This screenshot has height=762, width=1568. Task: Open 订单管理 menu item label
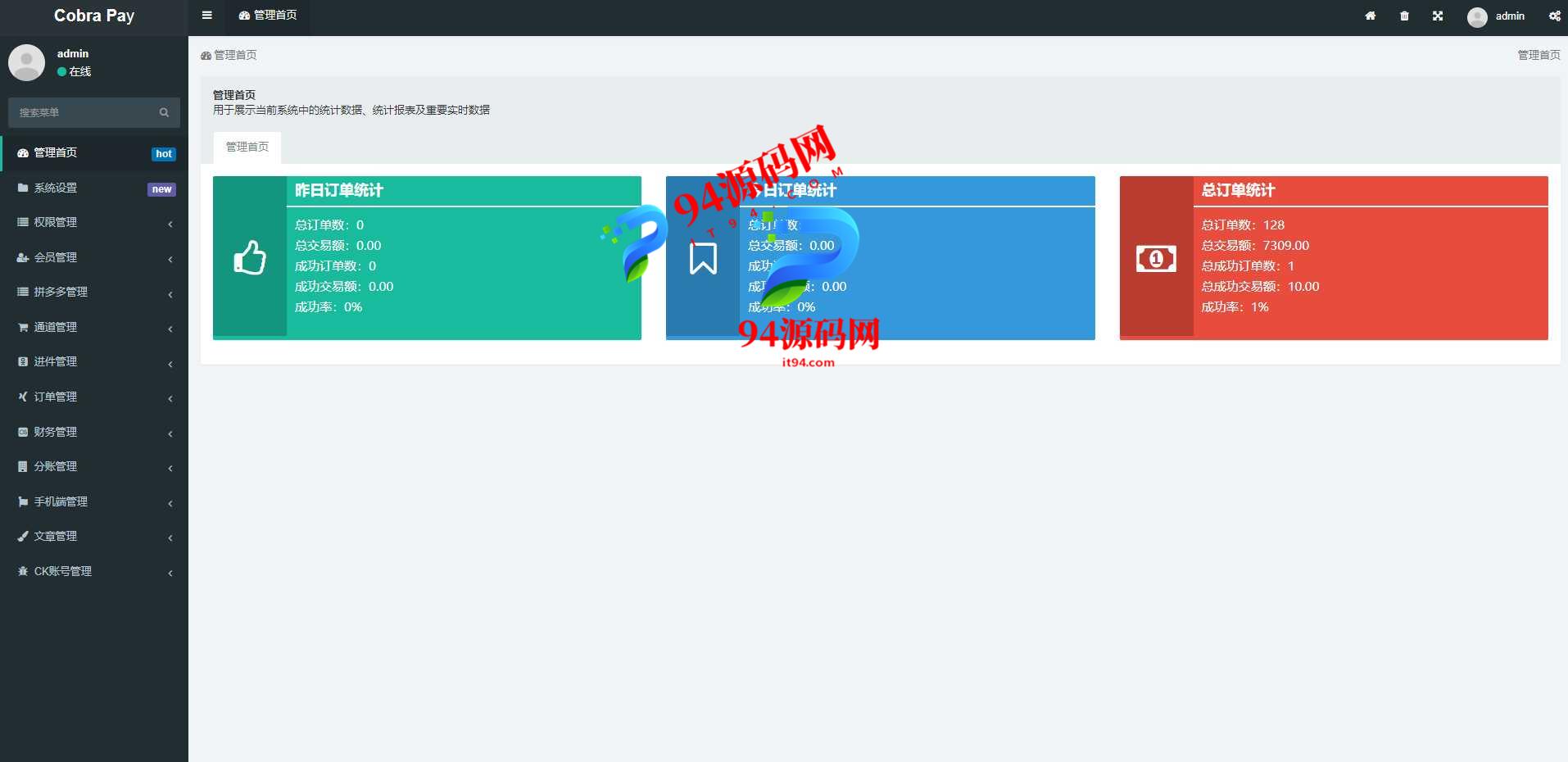point(56,397)
